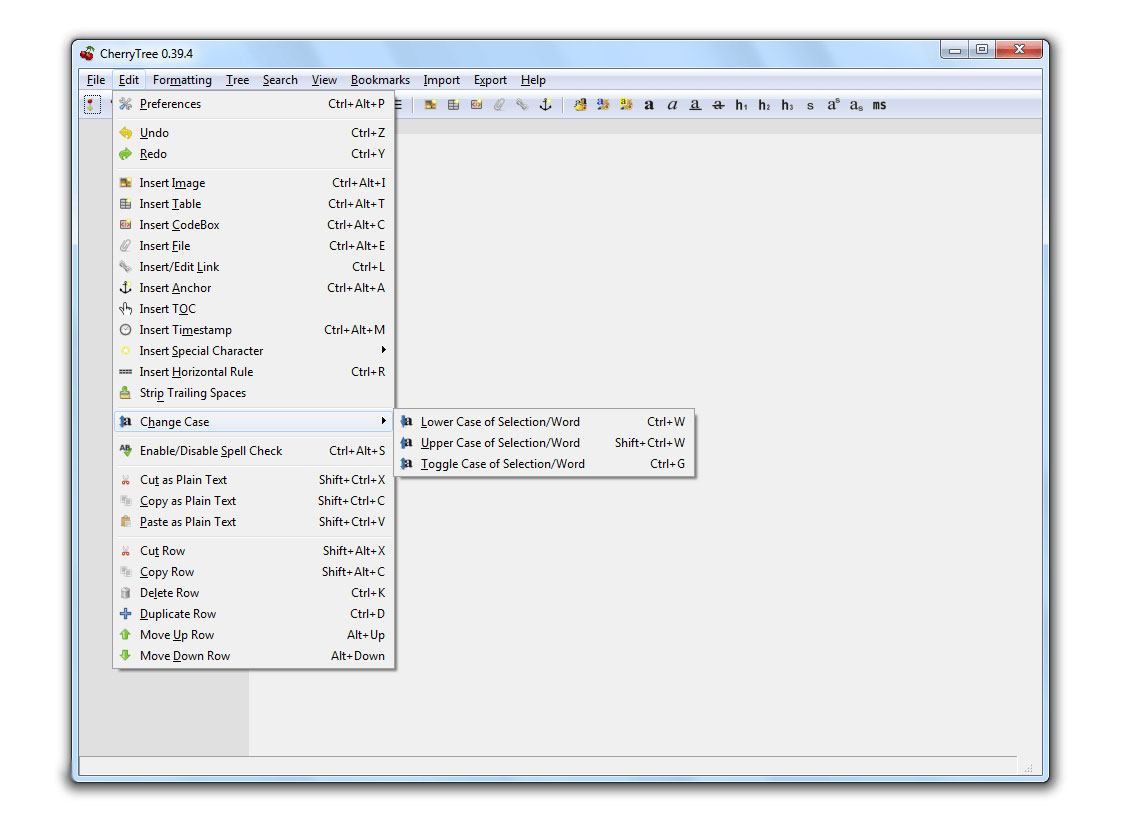Select Cut as Plain Text

click(x=254, y=480)
